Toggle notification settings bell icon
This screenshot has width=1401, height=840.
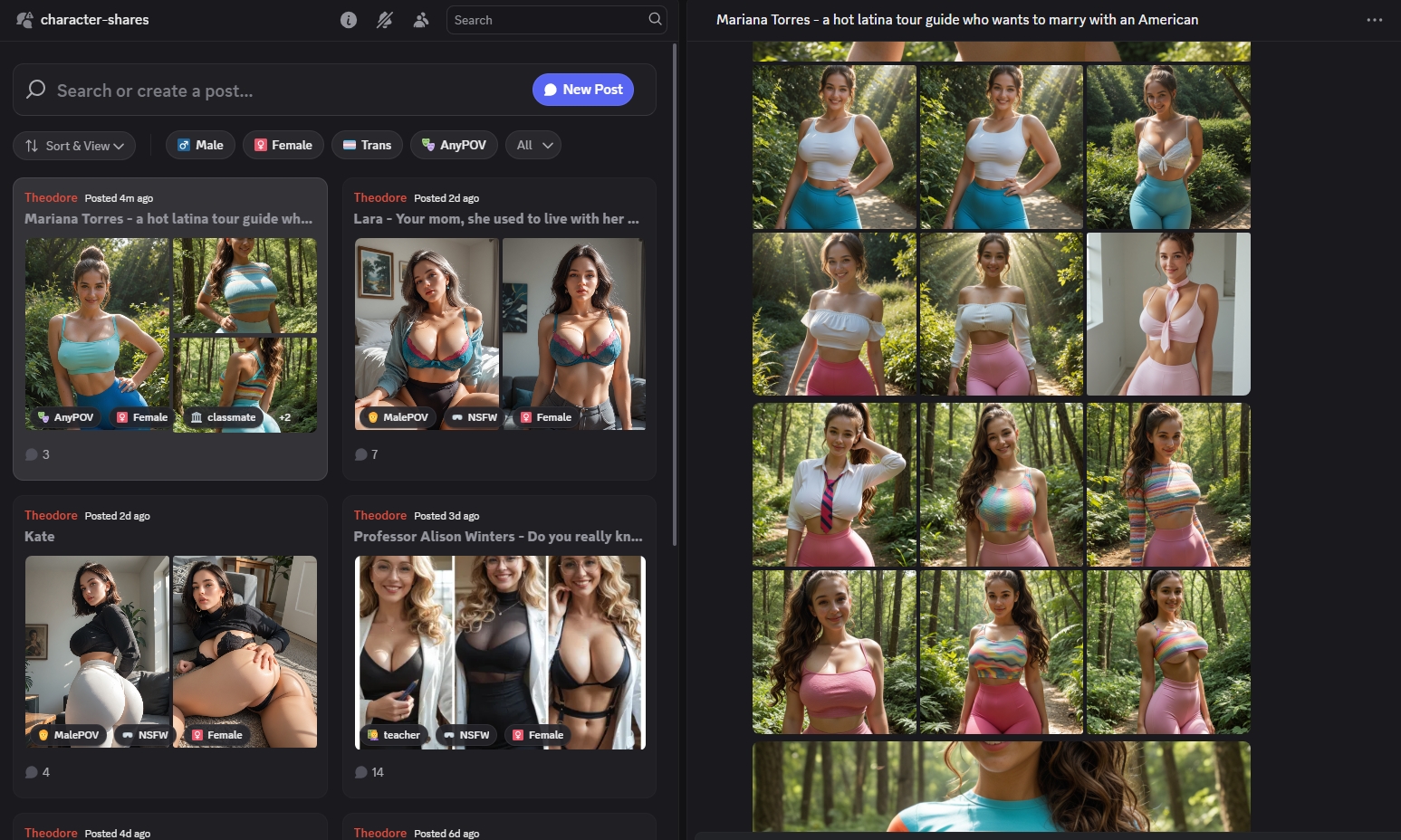tap(385, 20)
